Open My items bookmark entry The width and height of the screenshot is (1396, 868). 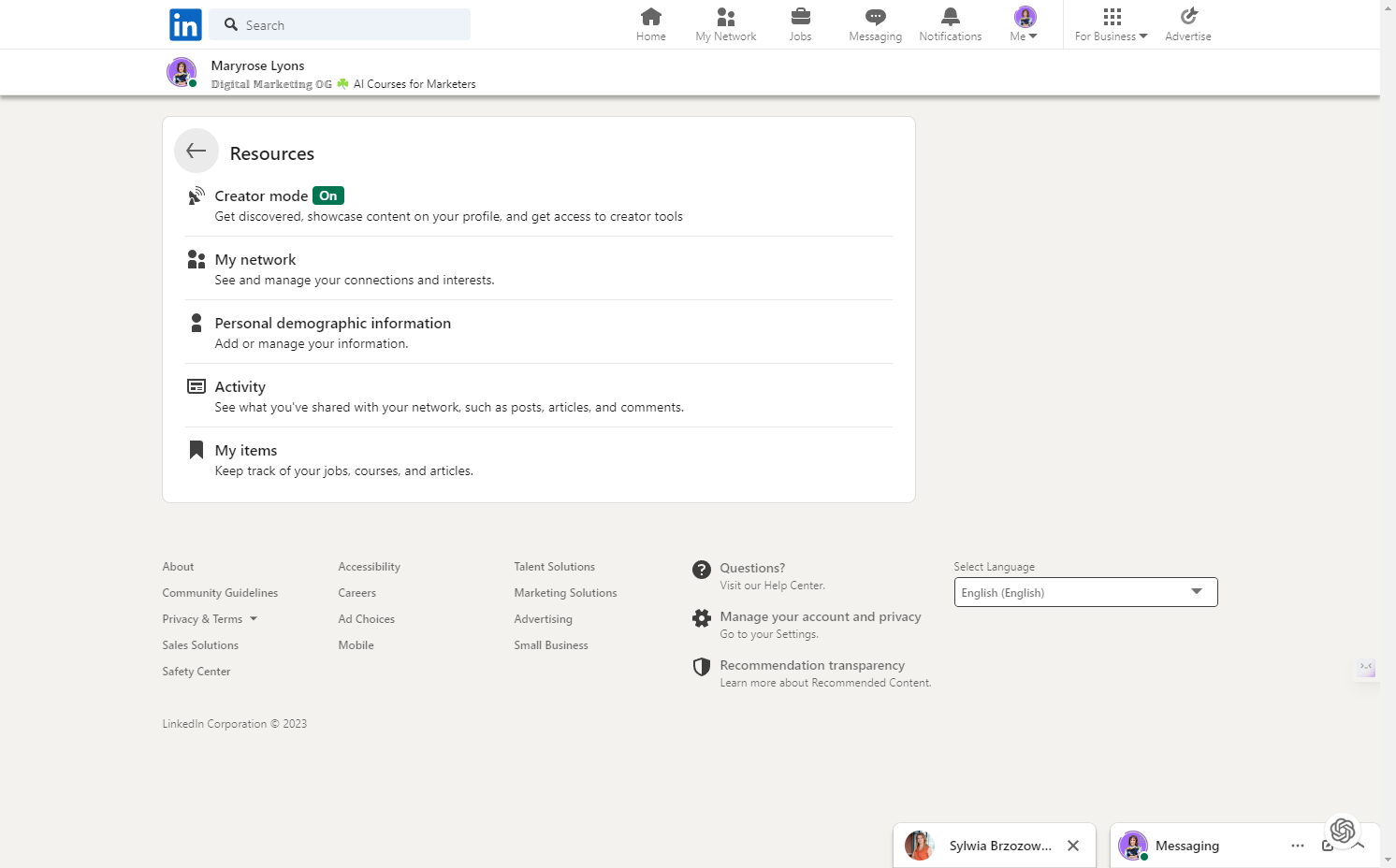click(539, 460)
